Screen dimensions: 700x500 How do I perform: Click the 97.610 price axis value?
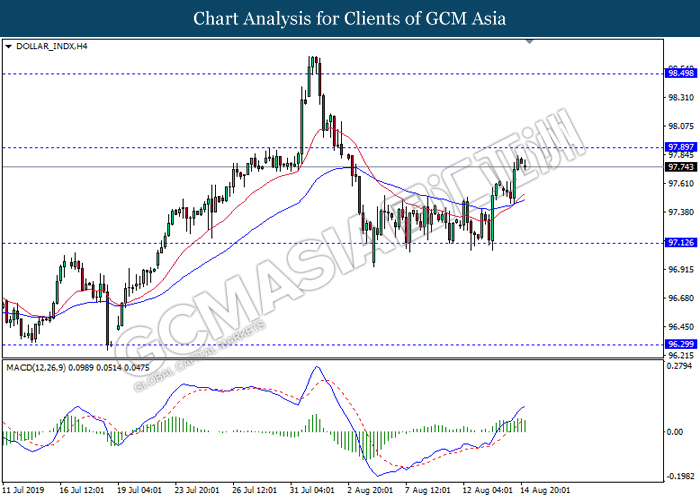click(x=680, y=183)
